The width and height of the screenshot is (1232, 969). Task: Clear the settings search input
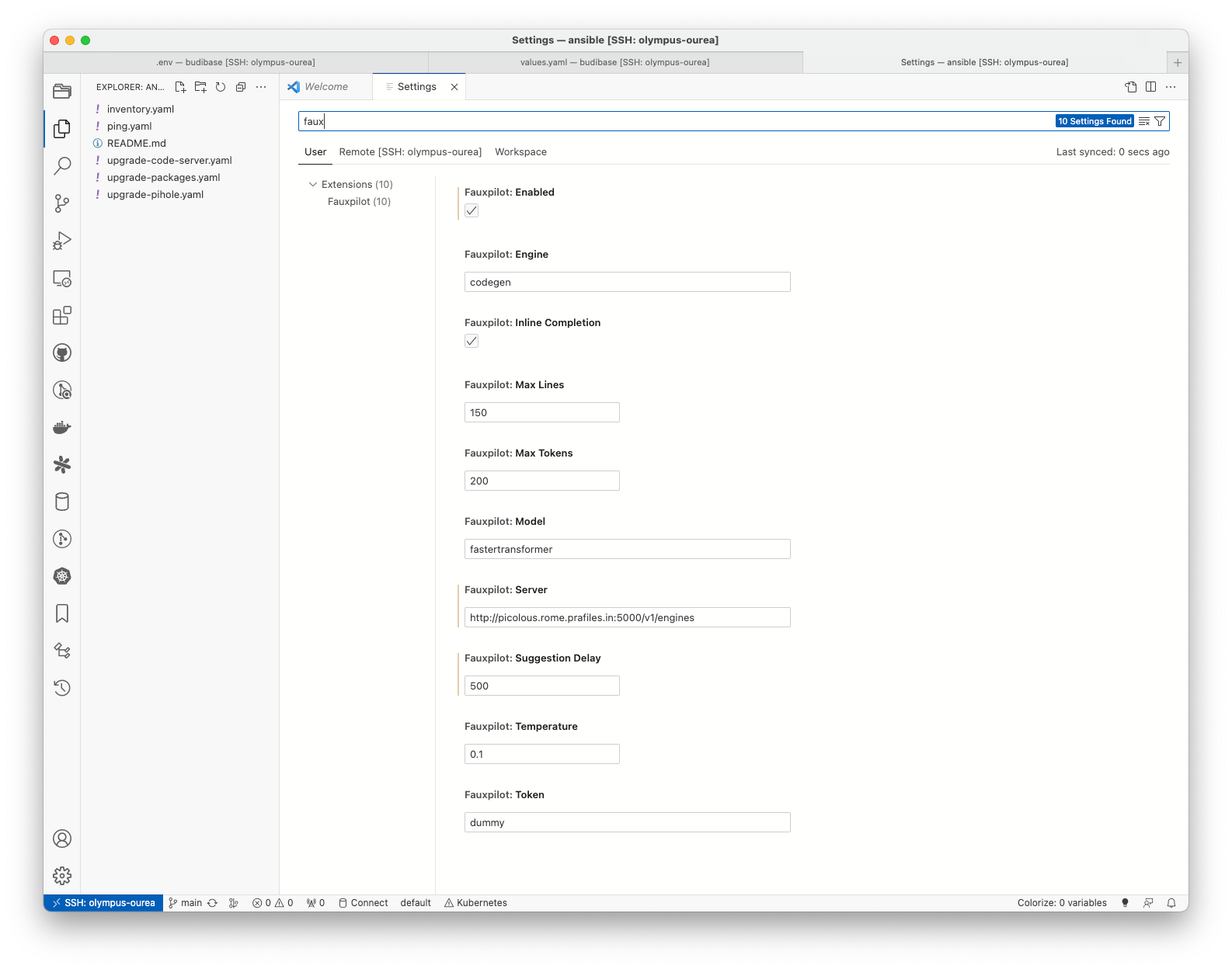coord(1144,121)
